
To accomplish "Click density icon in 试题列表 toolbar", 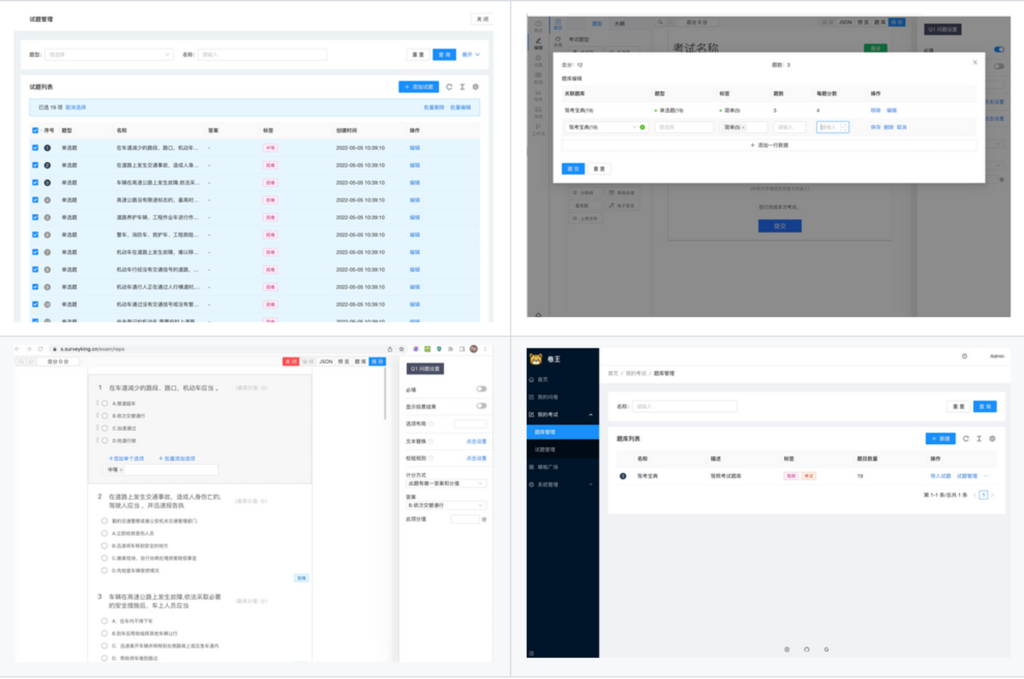I will pyautogui.click(x=462, y=88).
